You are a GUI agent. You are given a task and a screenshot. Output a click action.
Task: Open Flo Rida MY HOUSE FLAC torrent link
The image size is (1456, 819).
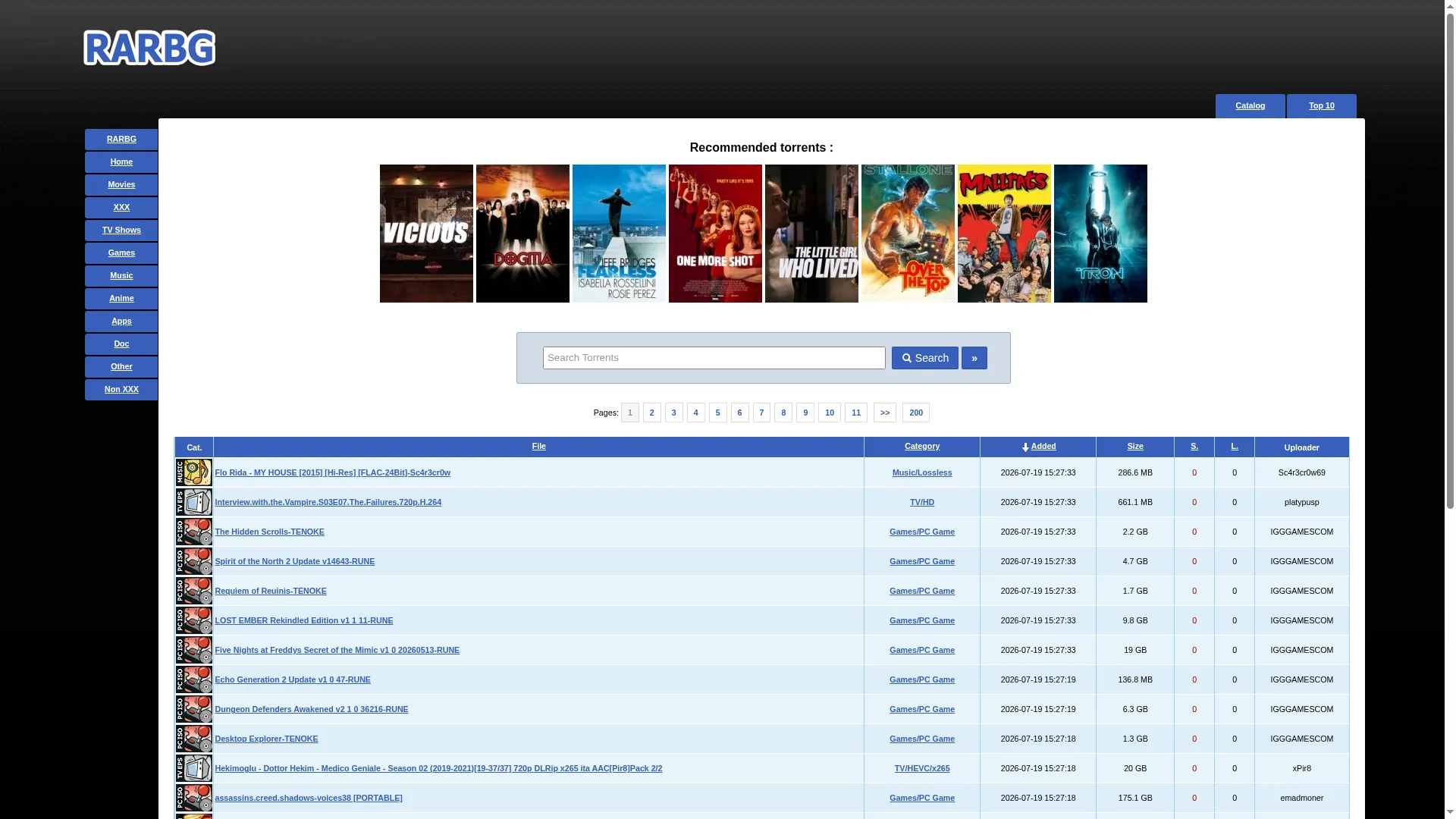pyautogui.click(x=332, y=472)
